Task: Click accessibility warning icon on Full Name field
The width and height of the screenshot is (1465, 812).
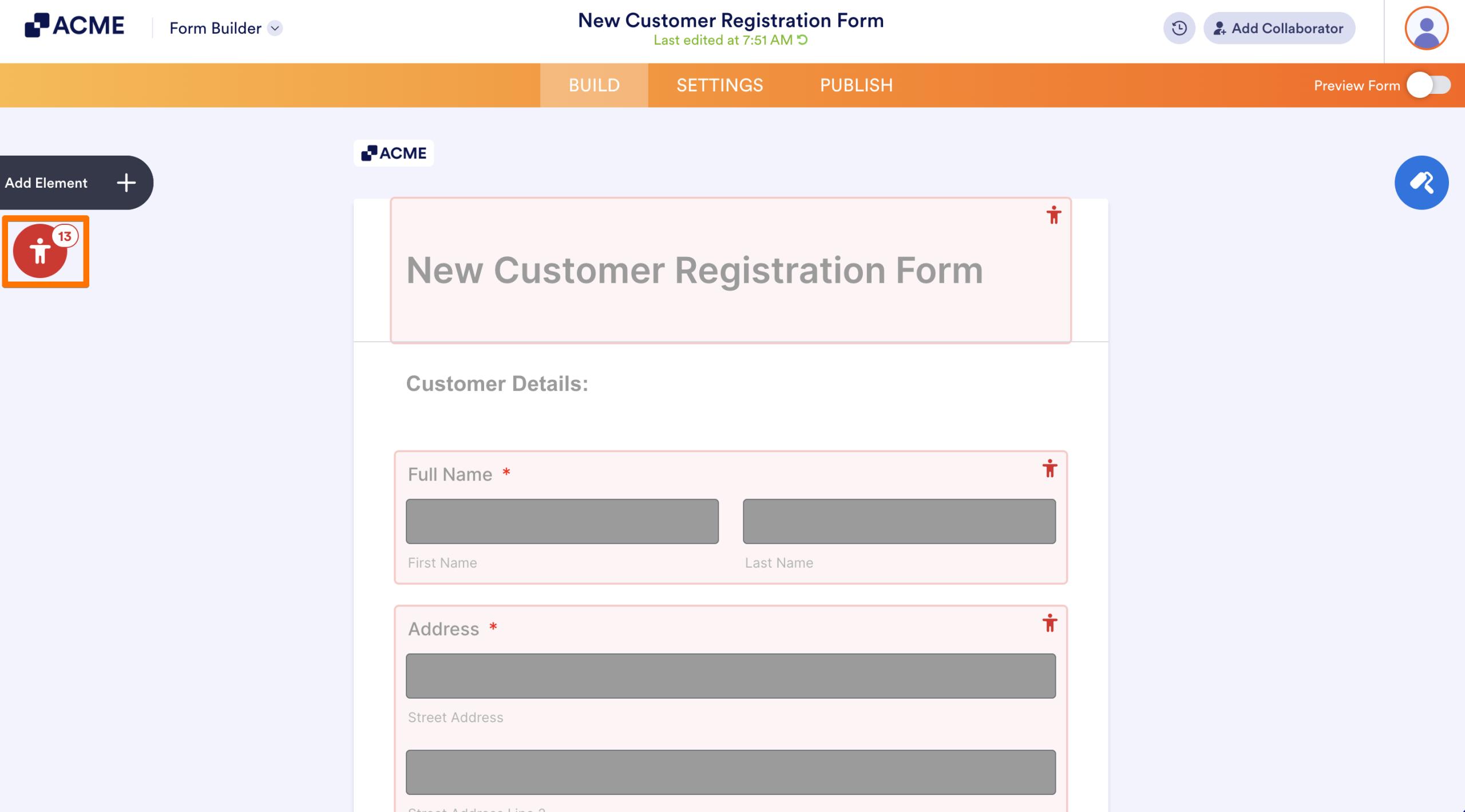Action: click(x=1050, y=469)
